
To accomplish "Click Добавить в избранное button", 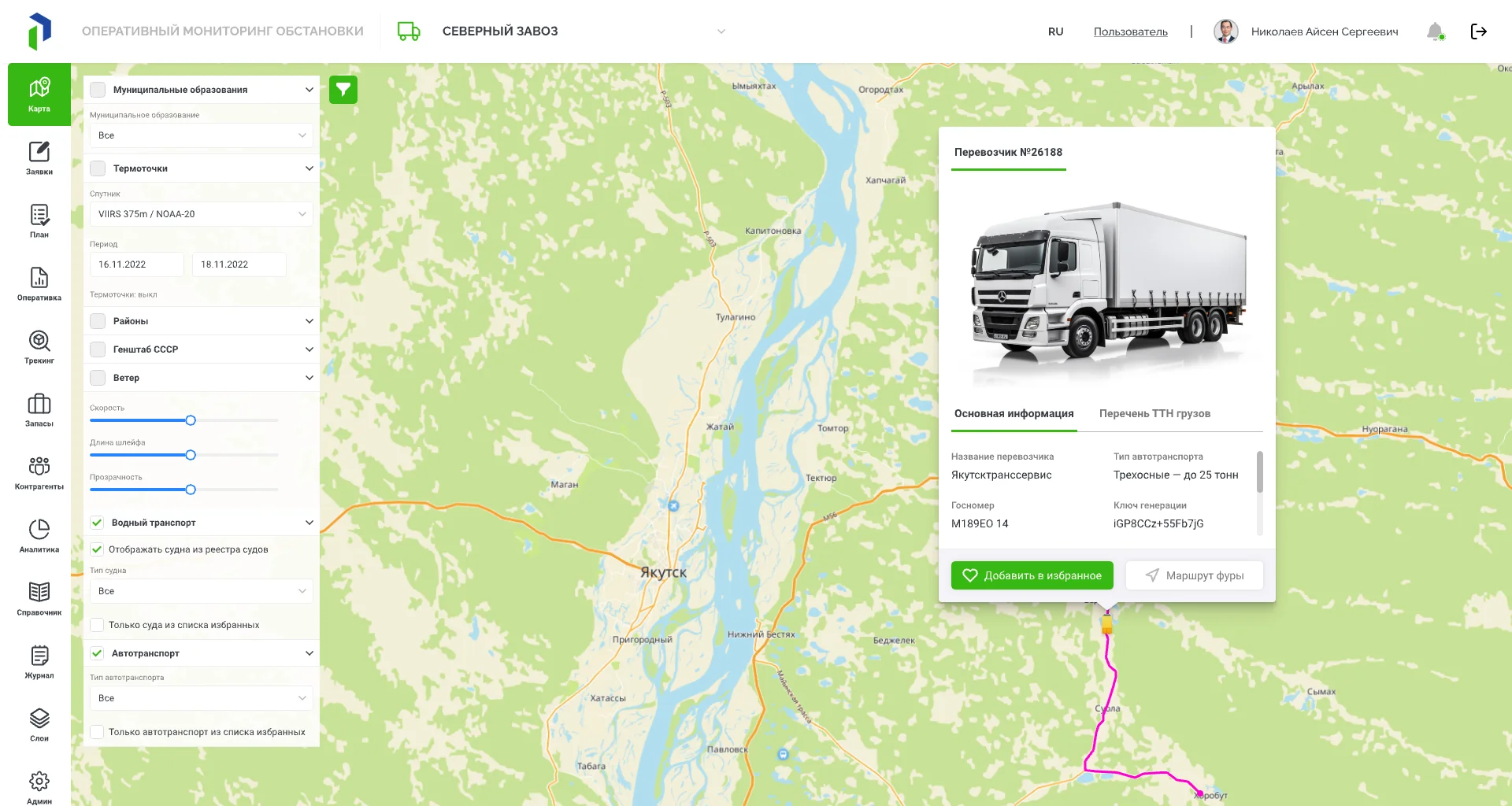I will click(1032, 575).
